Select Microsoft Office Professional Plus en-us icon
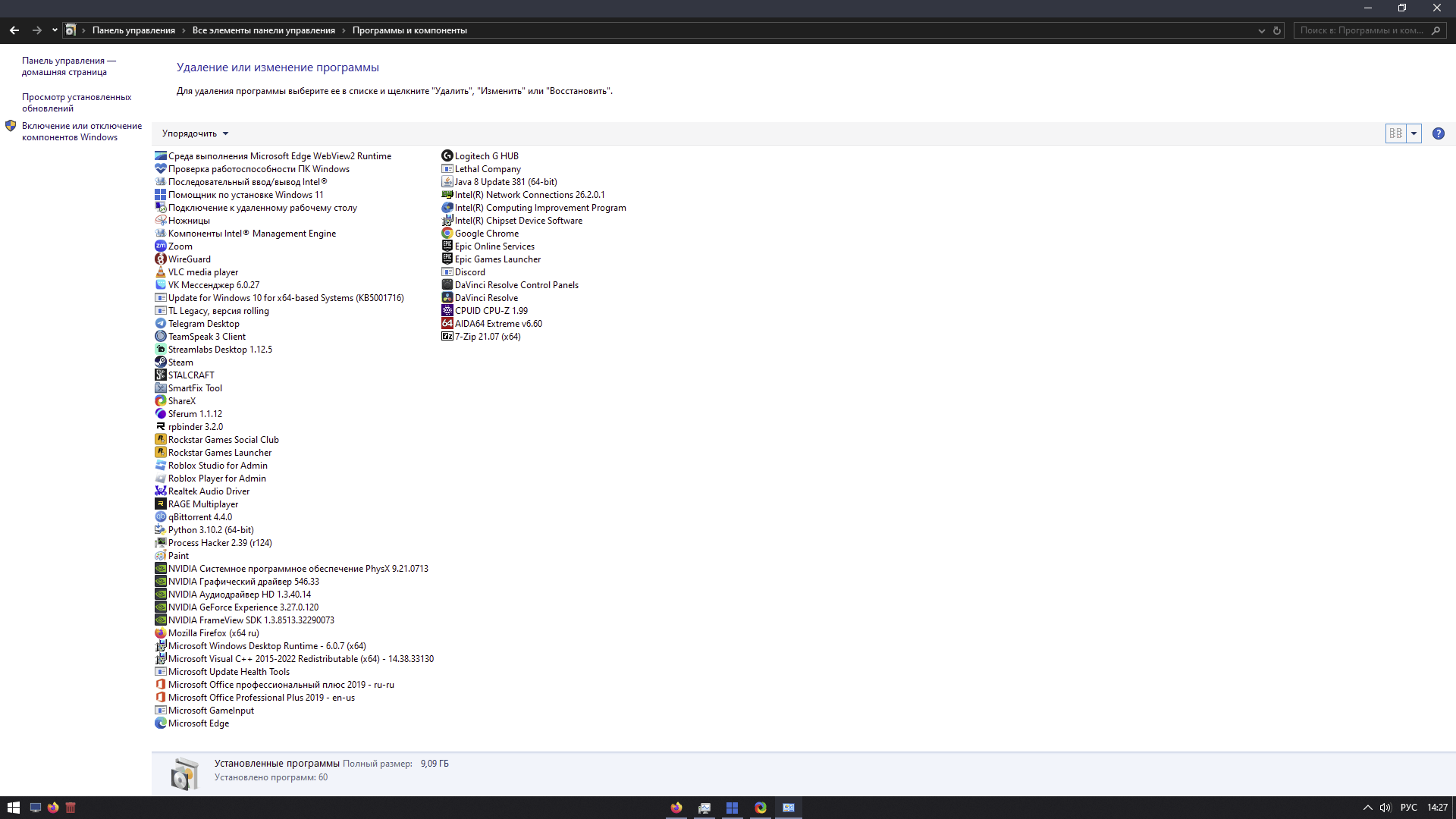The width and height of the screenshot is (1456, 819). [x=160, y=698]
